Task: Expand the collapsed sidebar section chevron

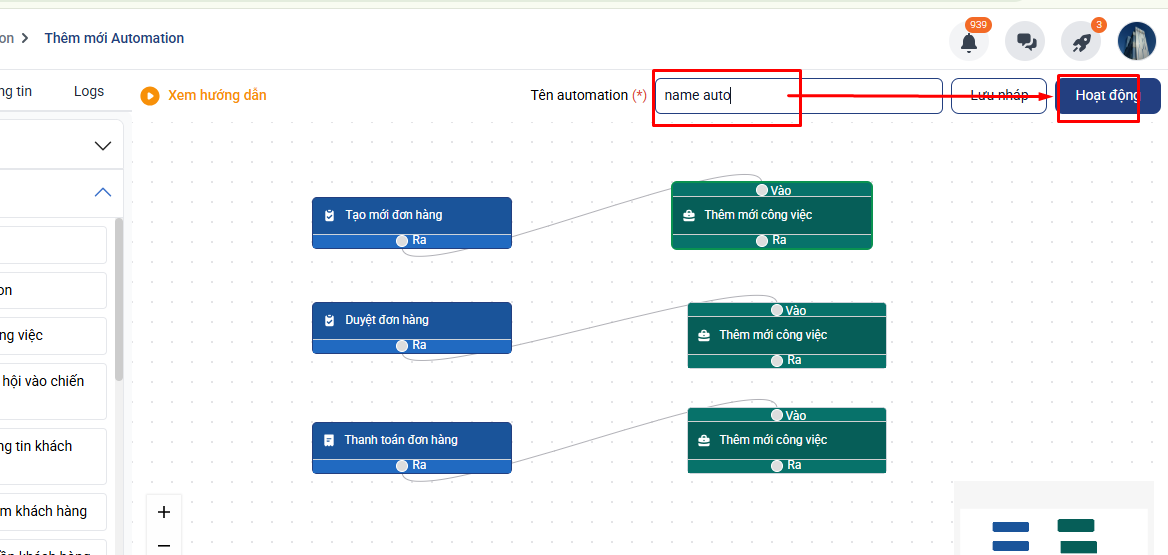Action: pyautogui.click(x=102, y=146)
